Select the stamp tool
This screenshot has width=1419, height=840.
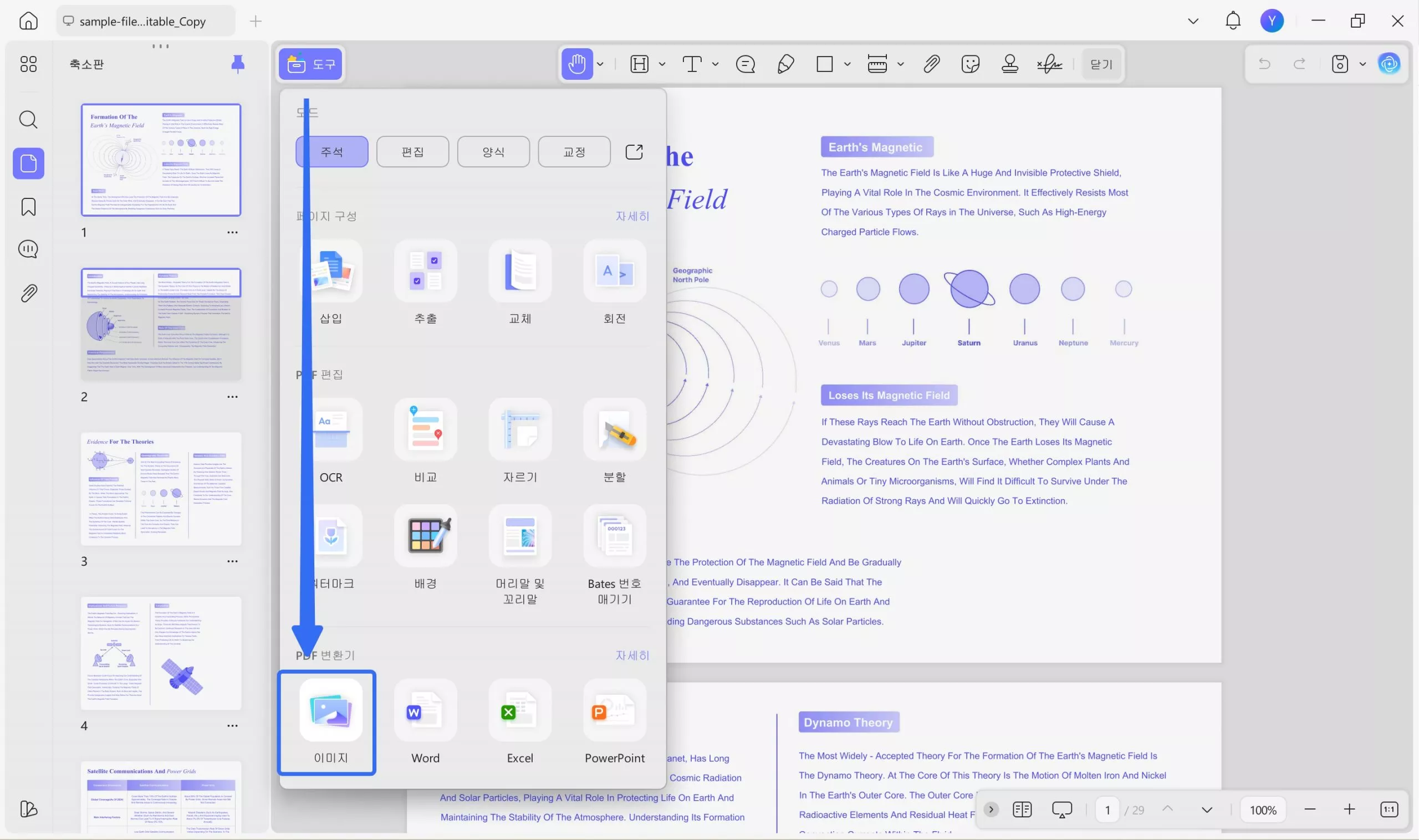(x=1009, y=64)
